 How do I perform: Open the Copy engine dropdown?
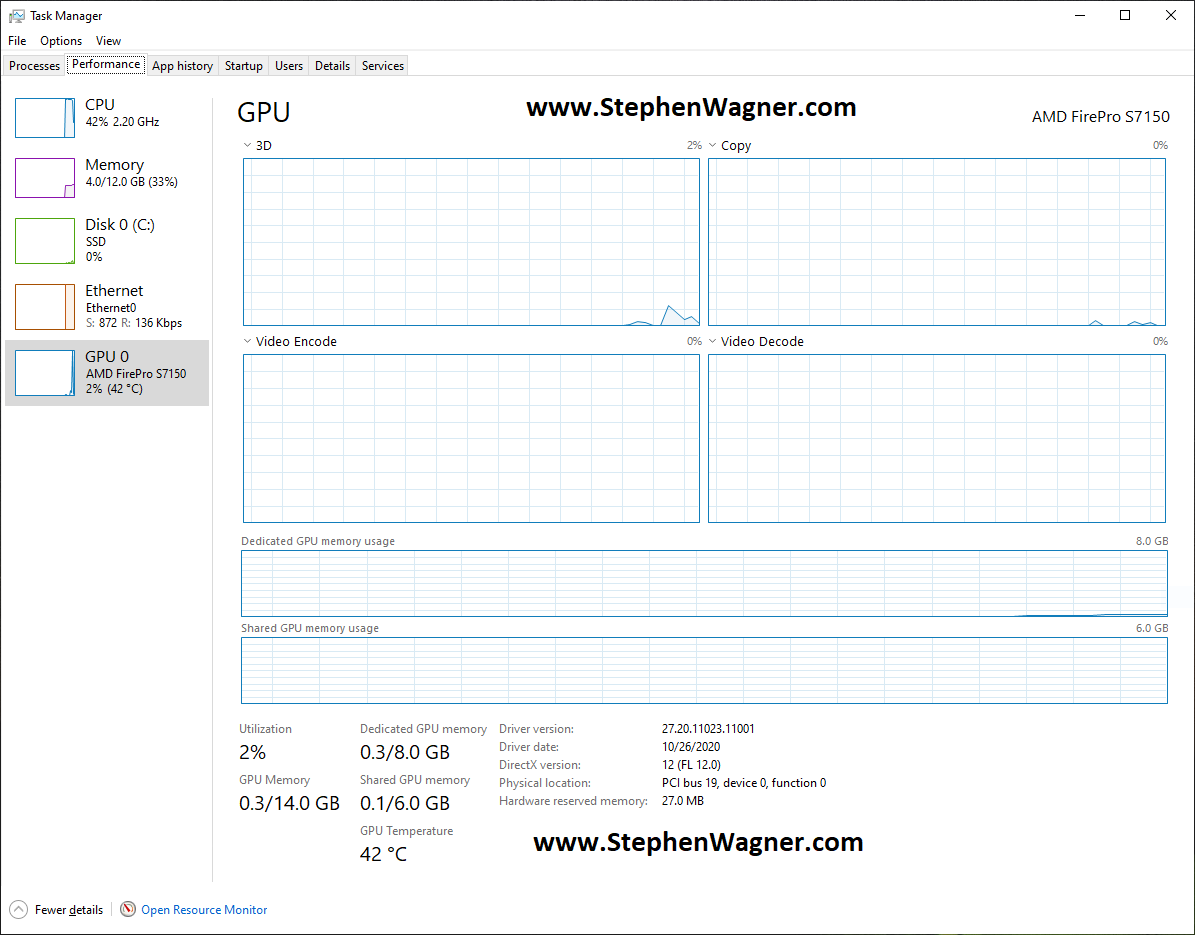(713, 145)
